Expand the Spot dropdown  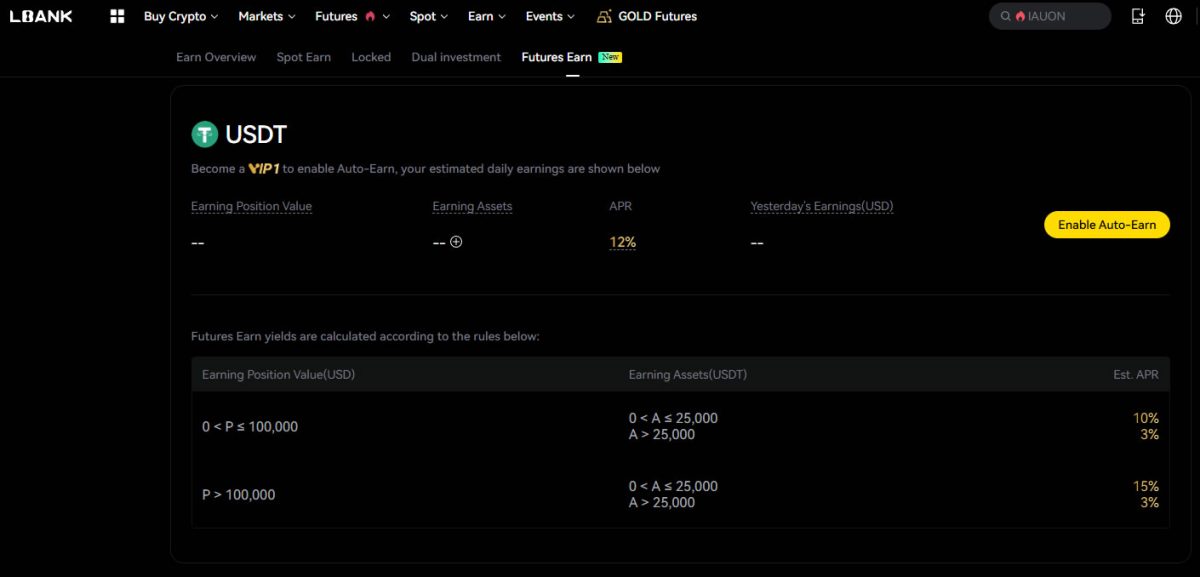pyautogui.click(x=429, y=16)
